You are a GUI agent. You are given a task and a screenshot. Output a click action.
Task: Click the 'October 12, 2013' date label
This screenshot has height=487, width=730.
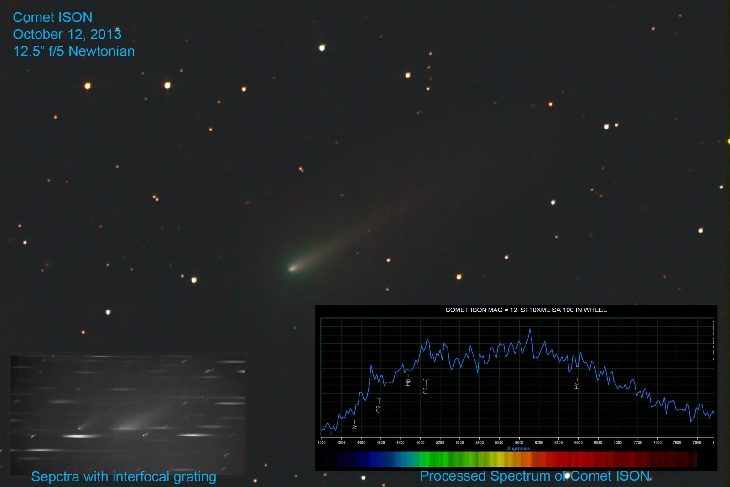click(x=67, y=34)
